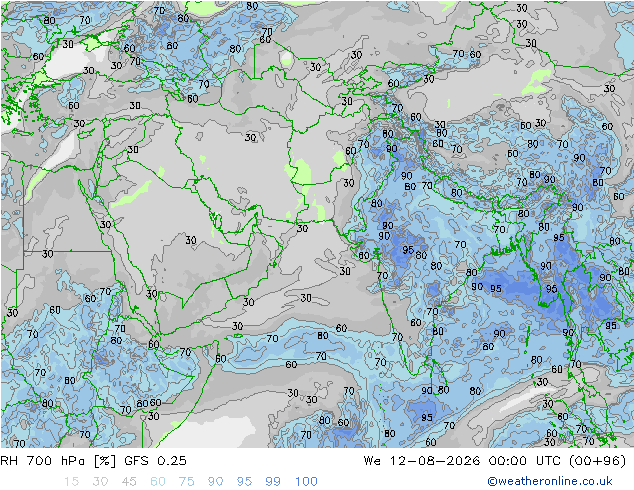Select the 'RH 700 hPa [%]' title text
Screen dimensions: 634x490
click(58, 460)
